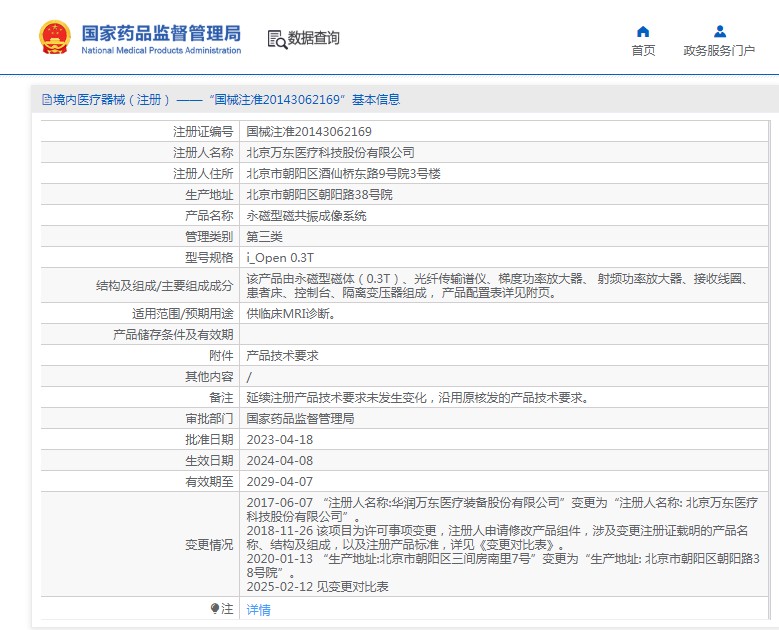
Task: Click the 型号规格 row label
Action: point(209,257)
